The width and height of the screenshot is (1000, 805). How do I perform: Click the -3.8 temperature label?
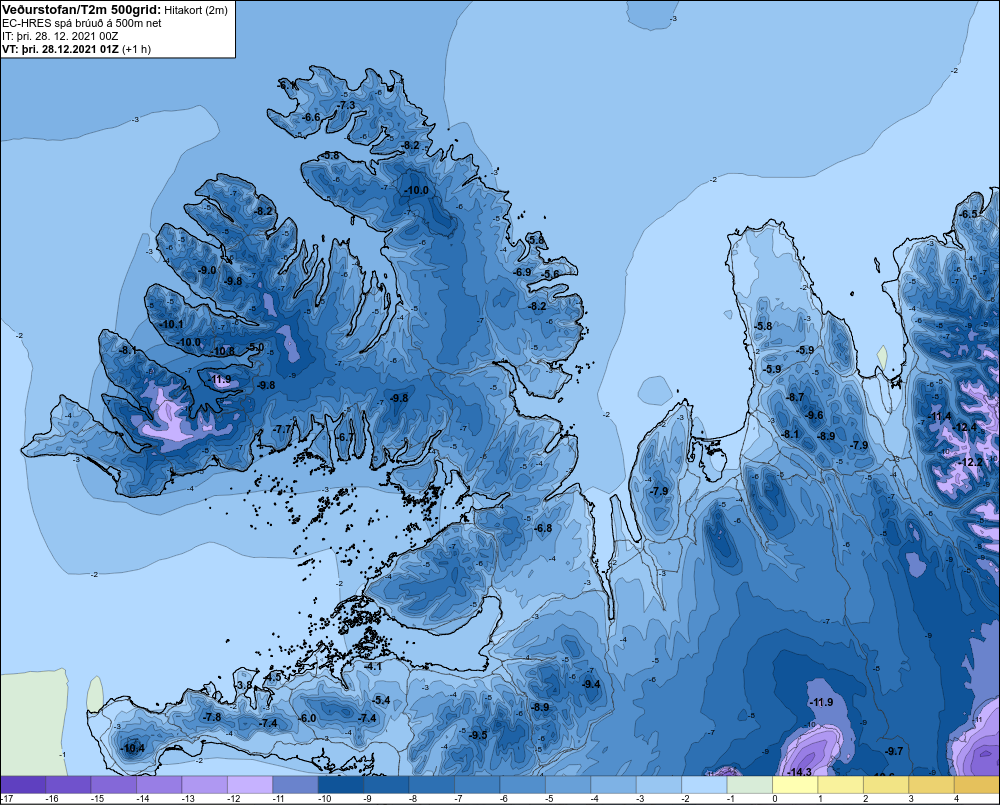(244, 685)
